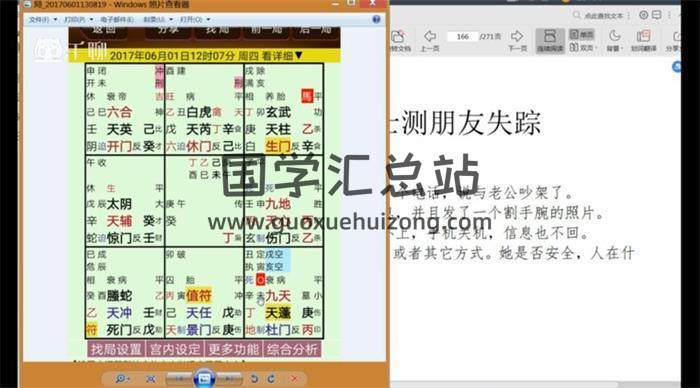700x388 pixels.
Task: Click the page number field showing 166
Action: click(462, 37)
